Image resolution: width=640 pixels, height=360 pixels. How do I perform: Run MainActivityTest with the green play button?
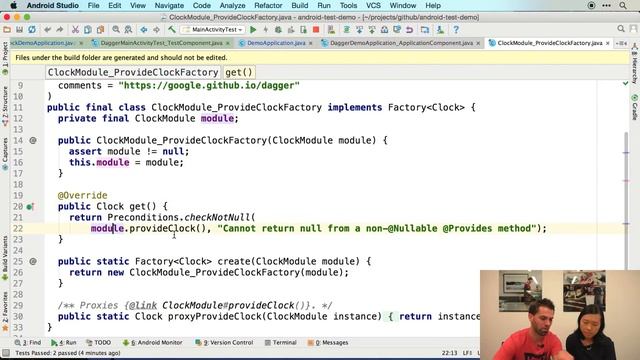tap(253, 29)
